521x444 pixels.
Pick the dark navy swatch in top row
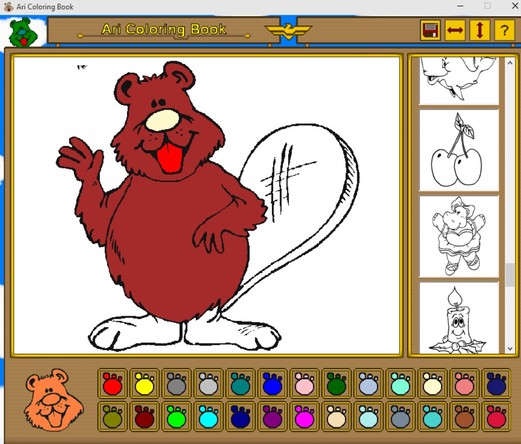click(496, 383)
